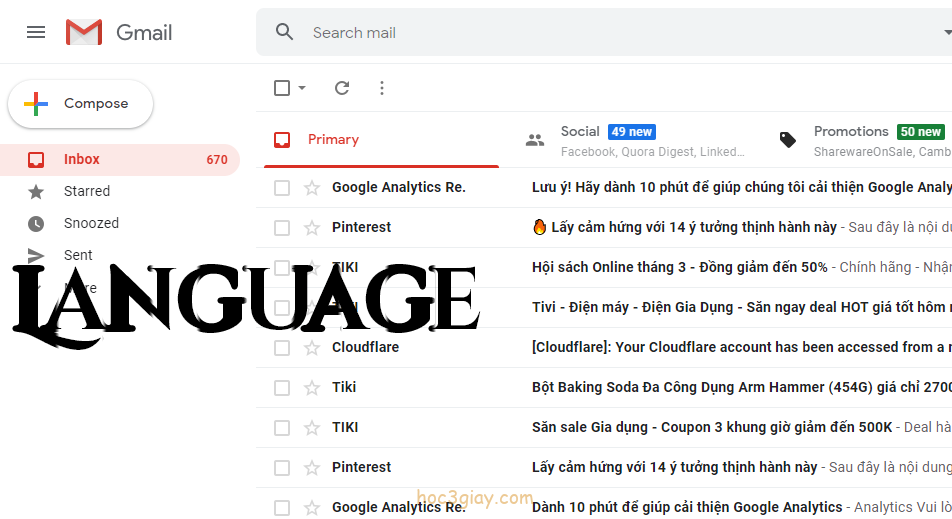Show search options dropdown in search bar
This screenshot has height=519, width=952.
pyautogui.click(x=946, y=32)
